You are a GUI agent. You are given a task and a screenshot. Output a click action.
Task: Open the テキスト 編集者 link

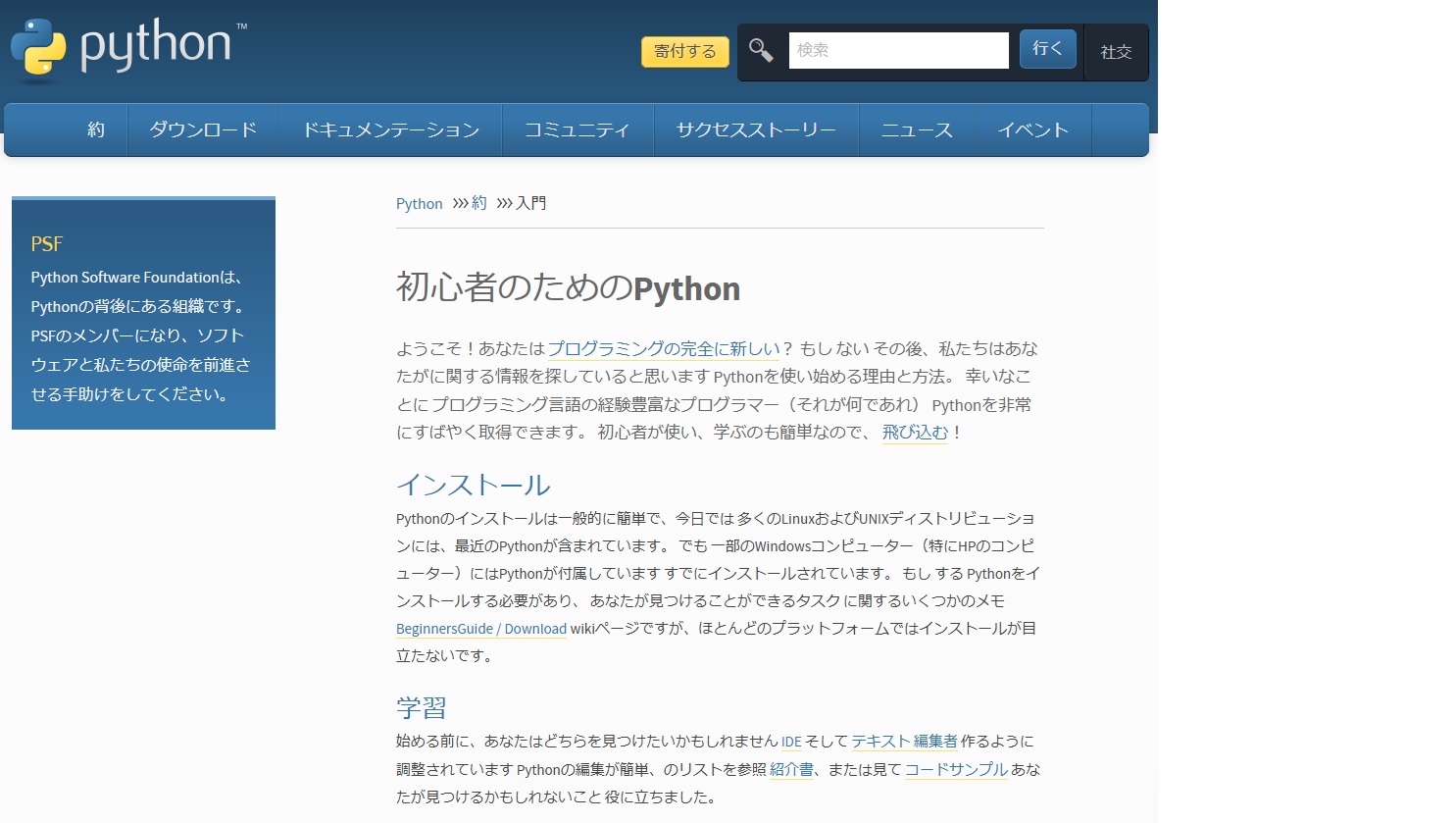pyautogui.click(x=904, y=742)
